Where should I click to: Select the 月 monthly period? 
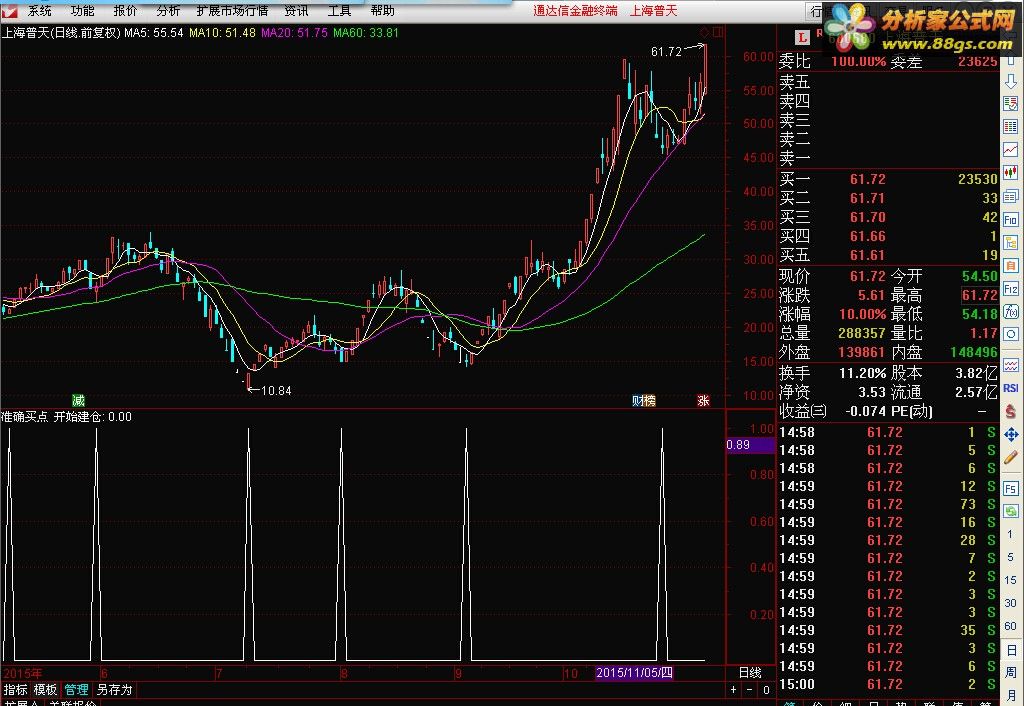(1010, 695)
